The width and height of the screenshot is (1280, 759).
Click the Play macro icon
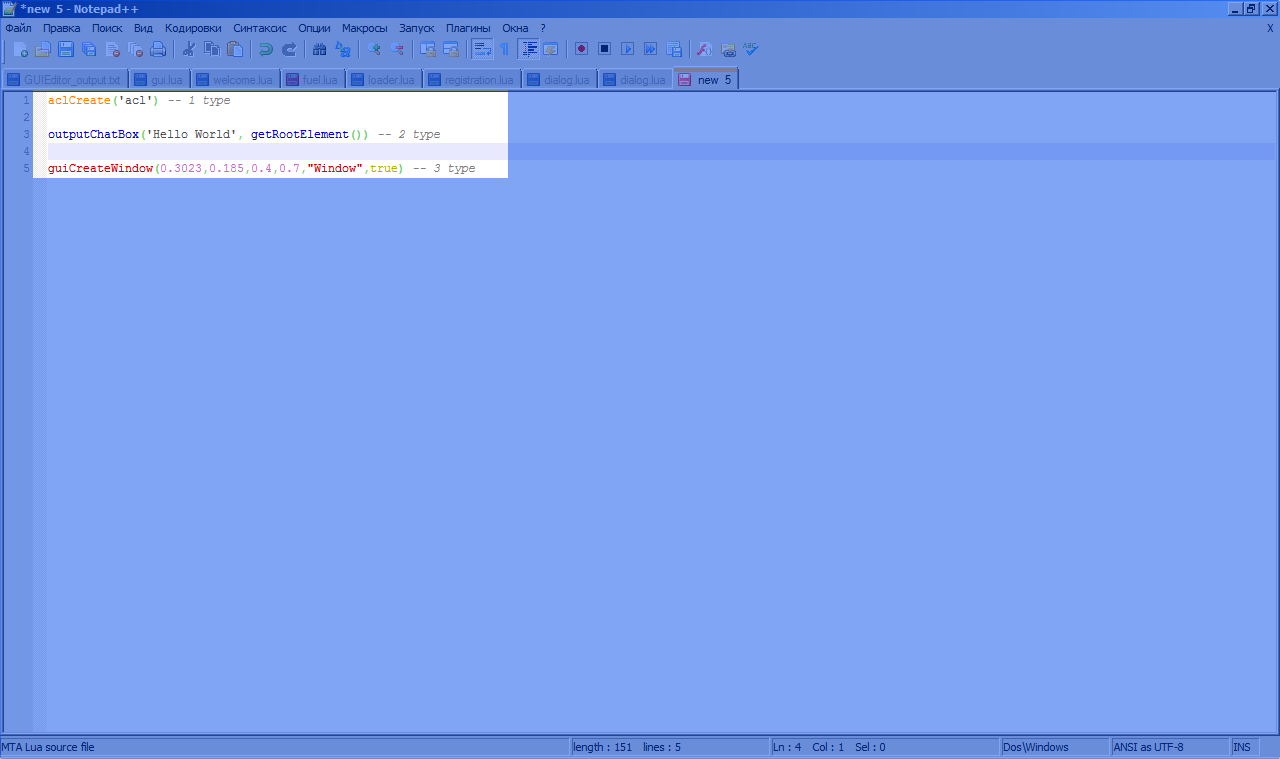pos(627,49)
